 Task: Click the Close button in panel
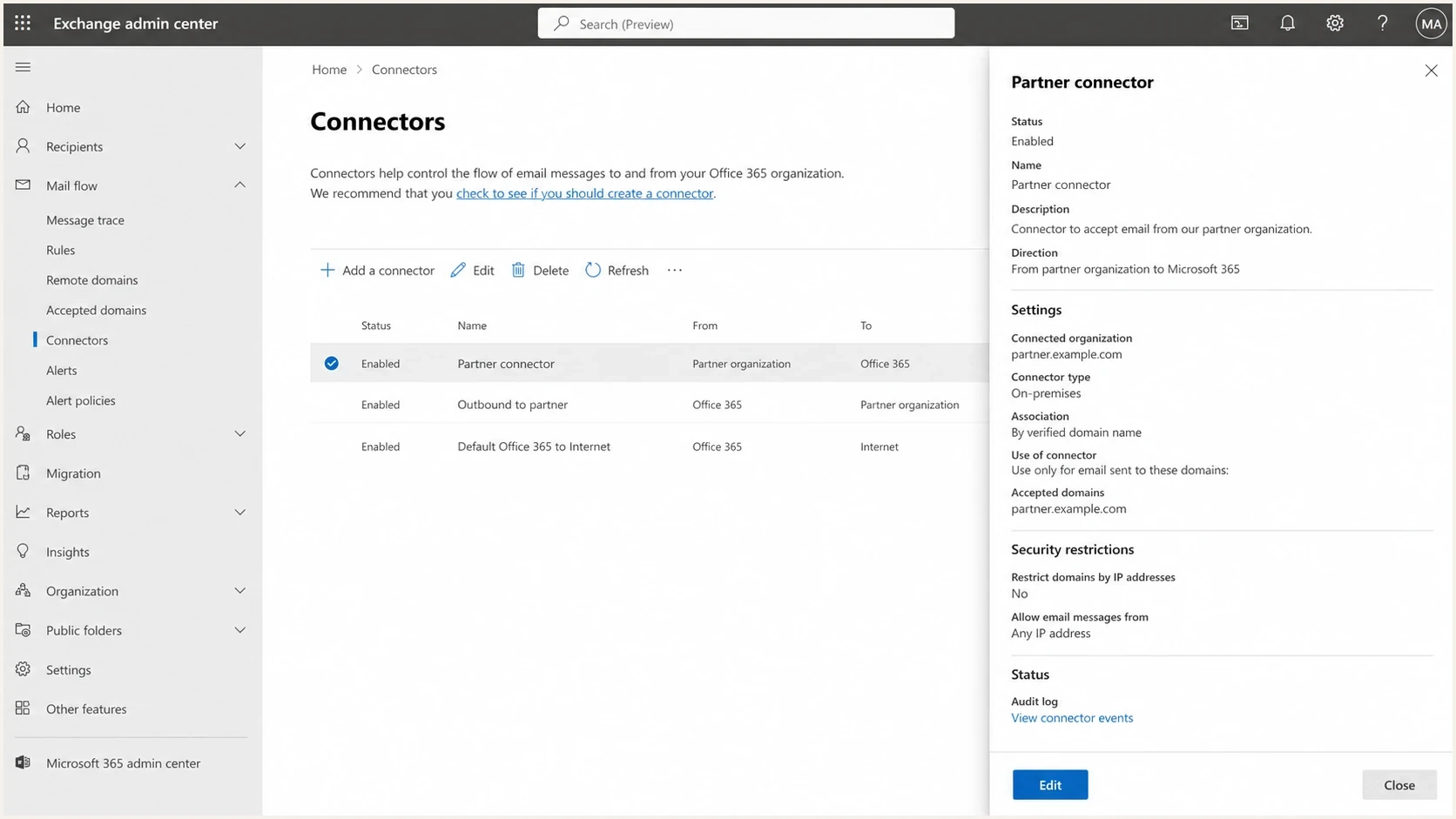click(x=1399, y=785)
